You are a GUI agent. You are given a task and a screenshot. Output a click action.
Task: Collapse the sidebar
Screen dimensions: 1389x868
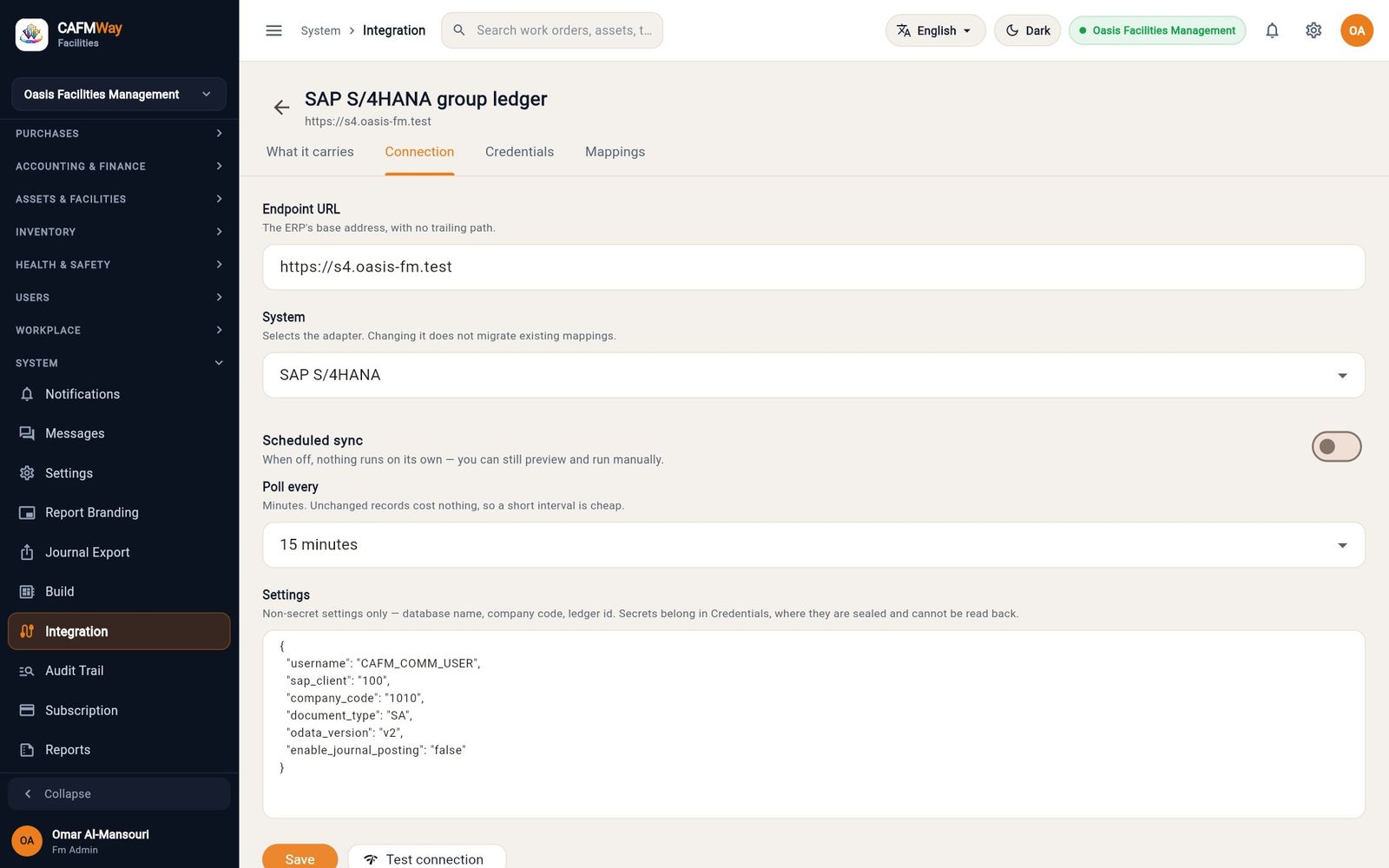119,794
